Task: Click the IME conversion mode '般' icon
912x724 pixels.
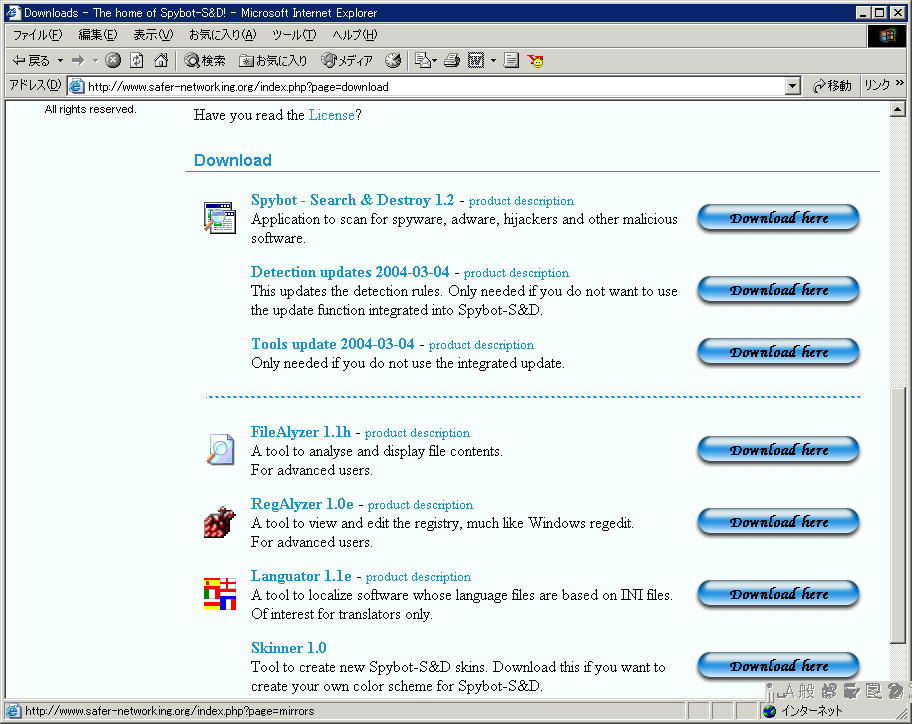Action: (807, 691)
